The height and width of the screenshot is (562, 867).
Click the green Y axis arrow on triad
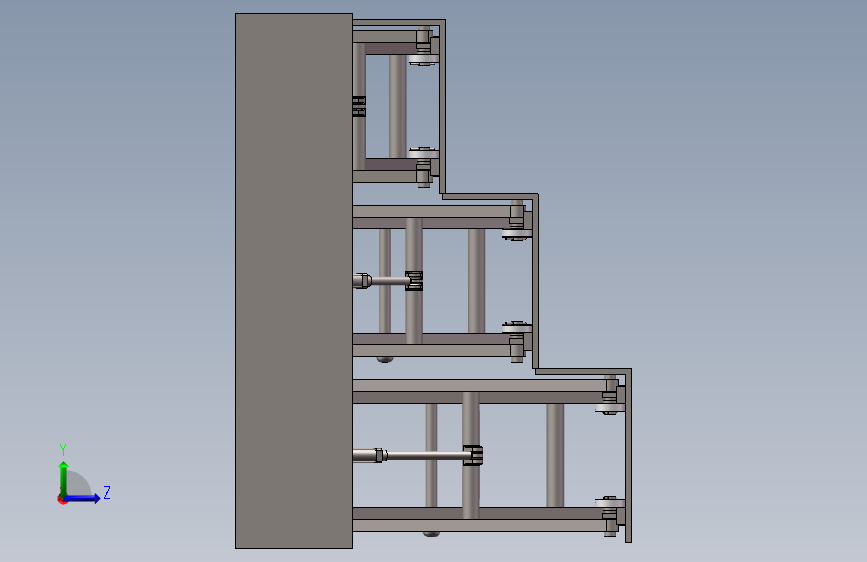[x=64, y=478]
